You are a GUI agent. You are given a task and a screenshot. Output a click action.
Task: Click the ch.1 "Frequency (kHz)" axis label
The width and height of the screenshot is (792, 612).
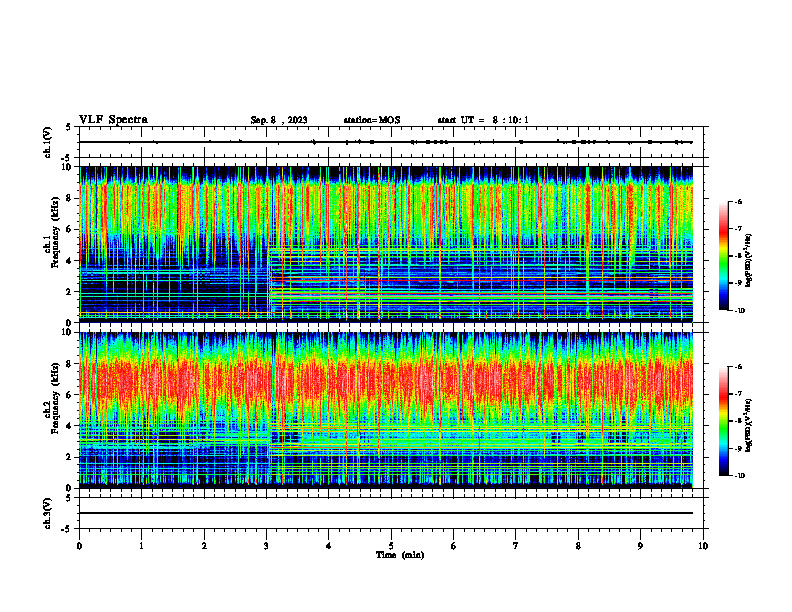point(55,232)
